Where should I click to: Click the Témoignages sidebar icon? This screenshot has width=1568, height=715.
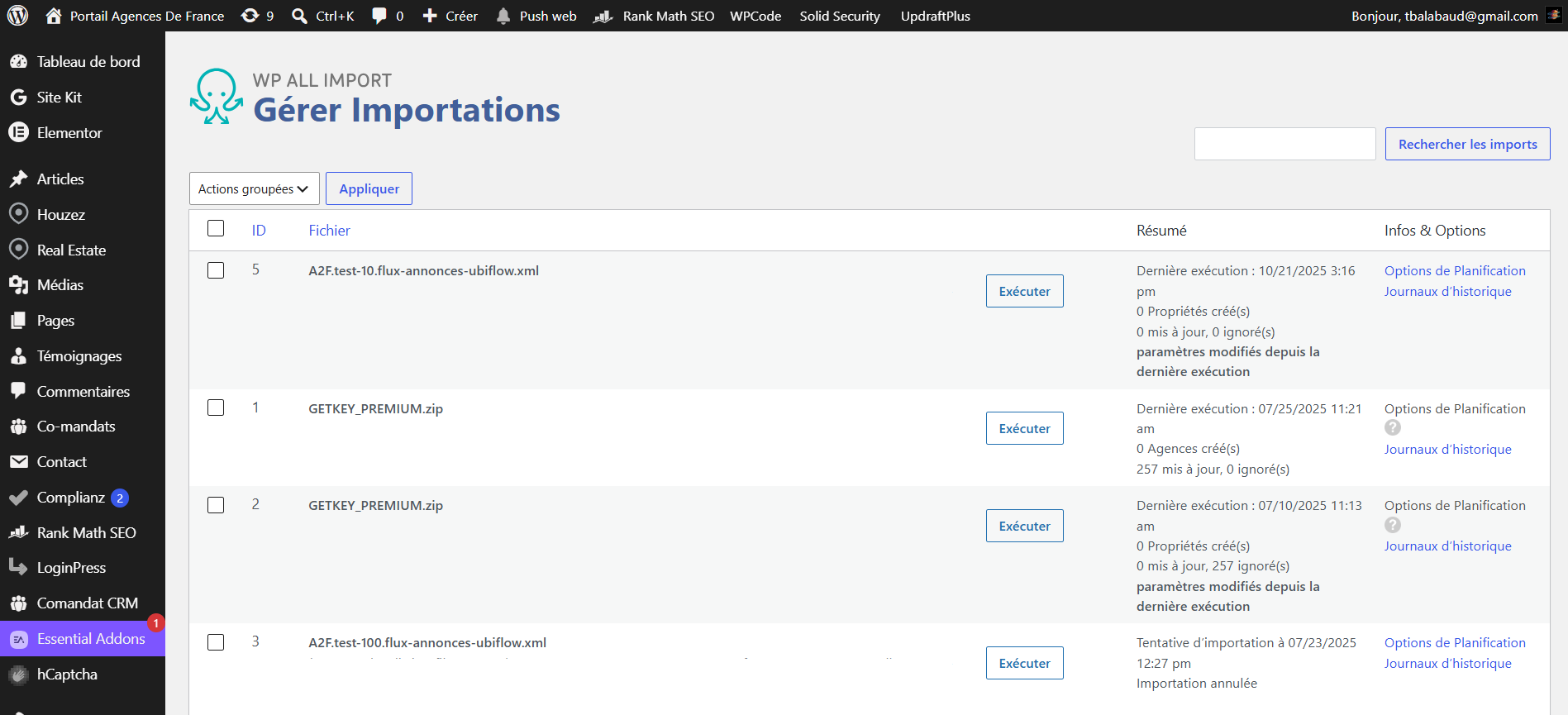click(x=18, y=356)
